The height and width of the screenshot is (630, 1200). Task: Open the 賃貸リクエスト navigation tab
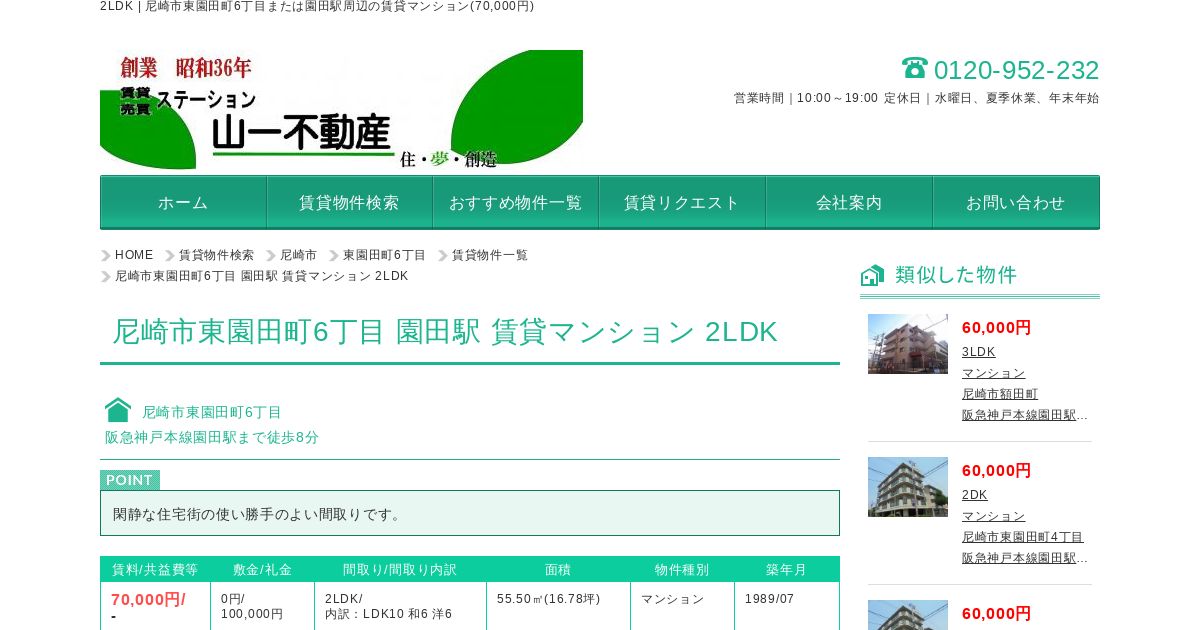click(x=682, y=202)
